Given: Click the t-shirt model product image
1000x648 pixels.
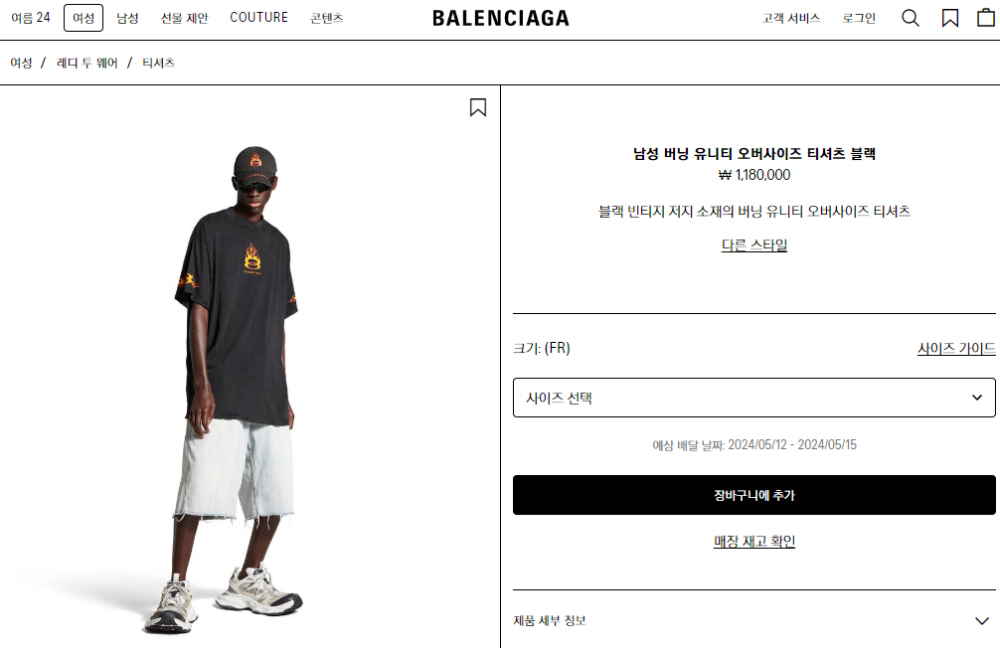Looking at the screenshot, I should (236, 389).
